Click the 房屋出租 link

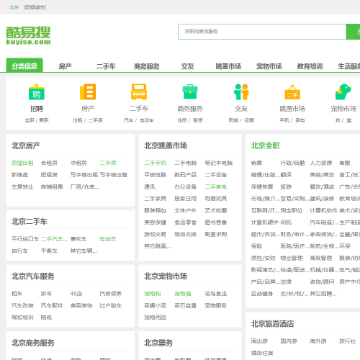23,163
